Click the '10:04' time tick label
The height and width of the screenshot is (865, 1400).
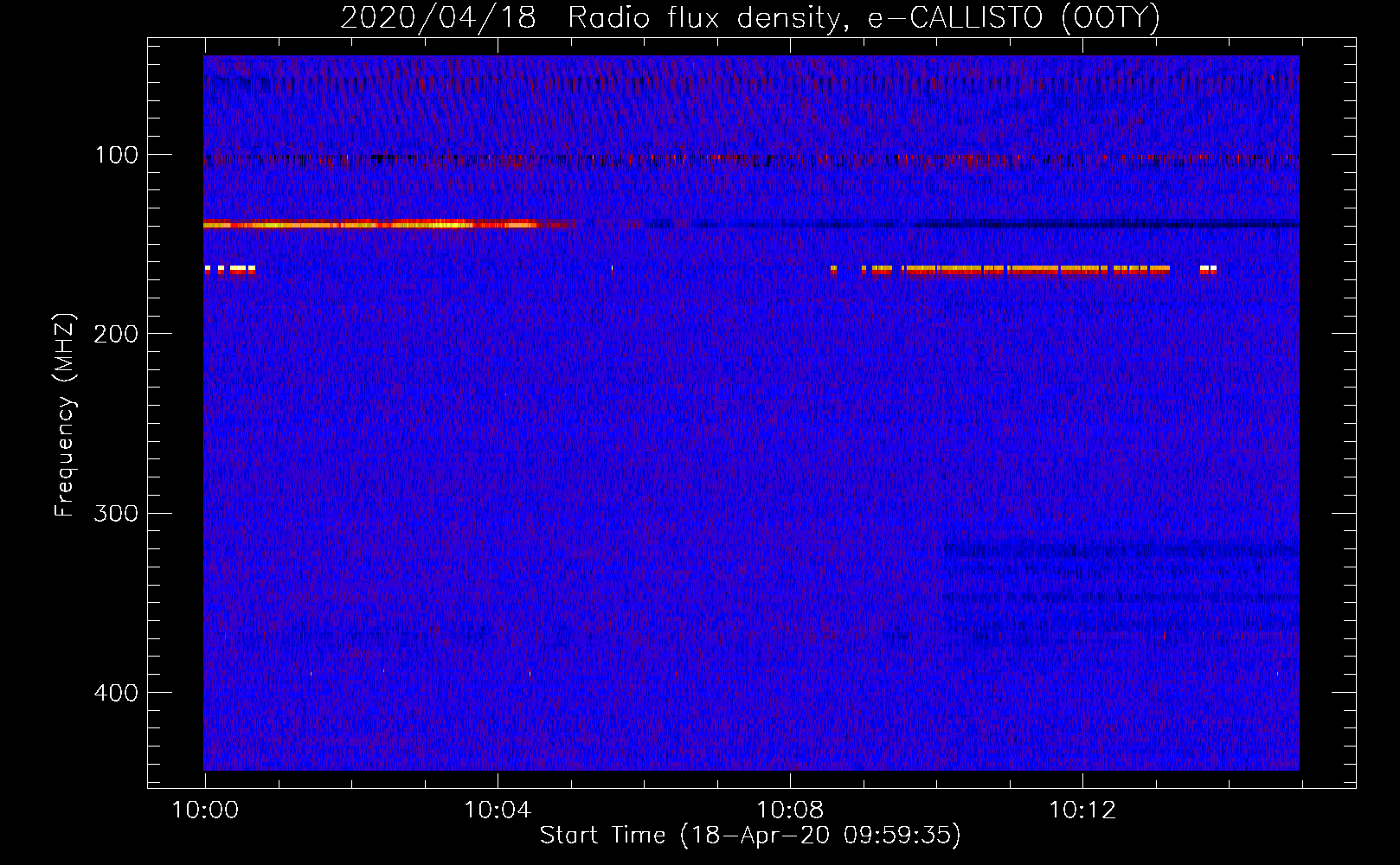(498, 810)
